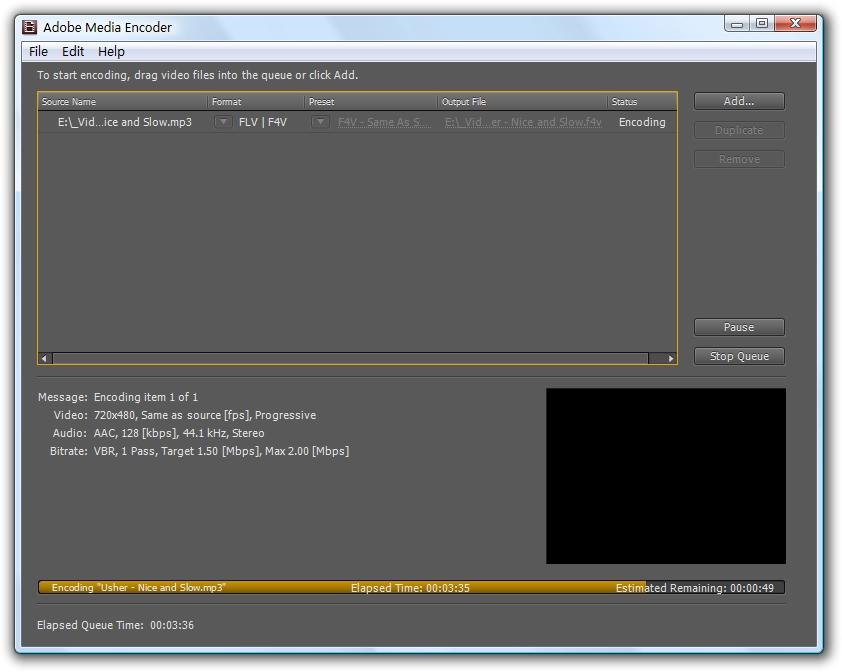Viewport: 842px width, 672px height.
Task: Click the Stop Queue button
Action: point(739,356)
